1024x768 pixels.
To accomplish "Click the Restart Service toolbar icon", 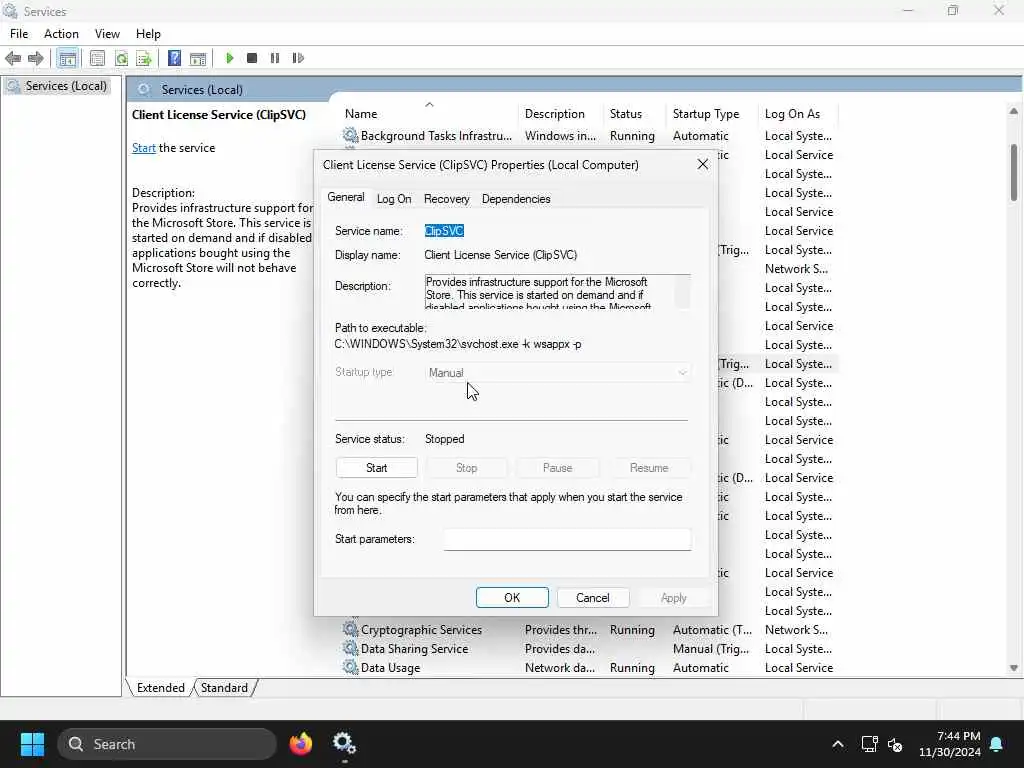I will click(298, 58).
